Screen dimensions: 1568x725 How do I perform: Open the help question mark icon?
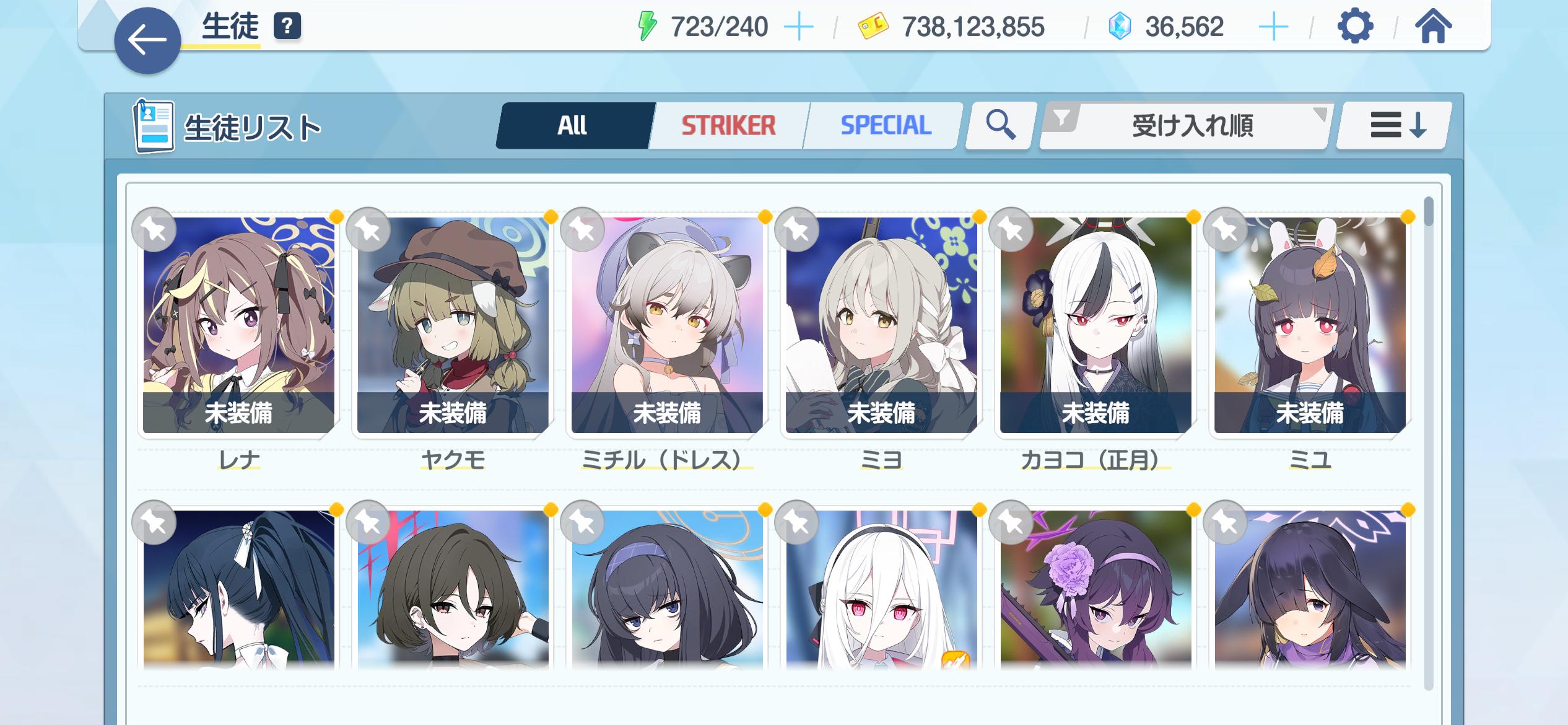click(287, 27)
